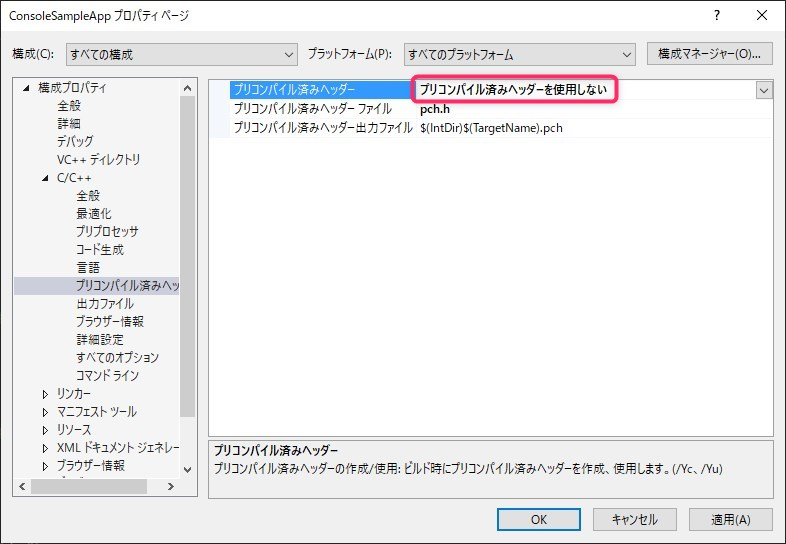Open the 構成マネージャー(O)... dialog
The image size is (786, 544).
point(709,54)
